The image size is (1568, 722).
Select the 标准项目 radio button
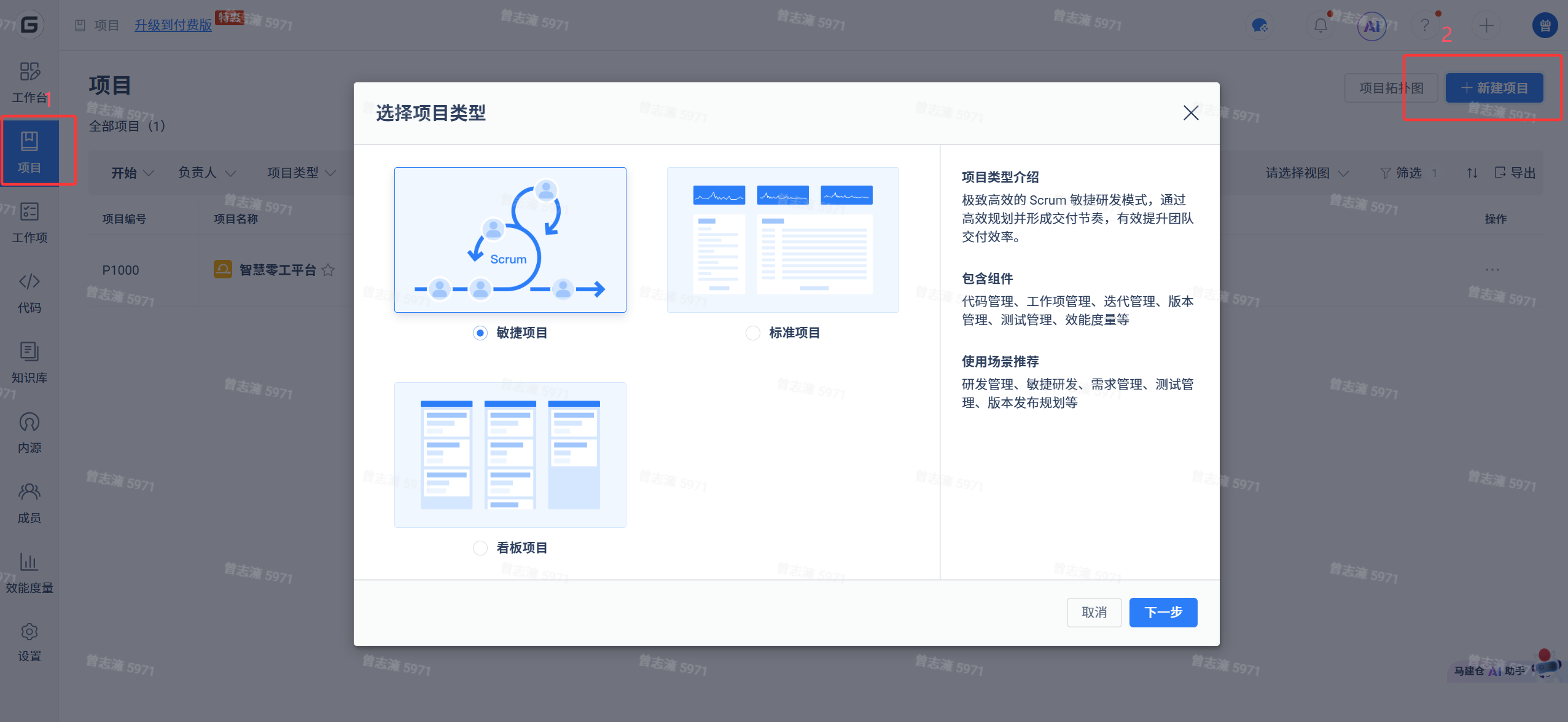752,332
